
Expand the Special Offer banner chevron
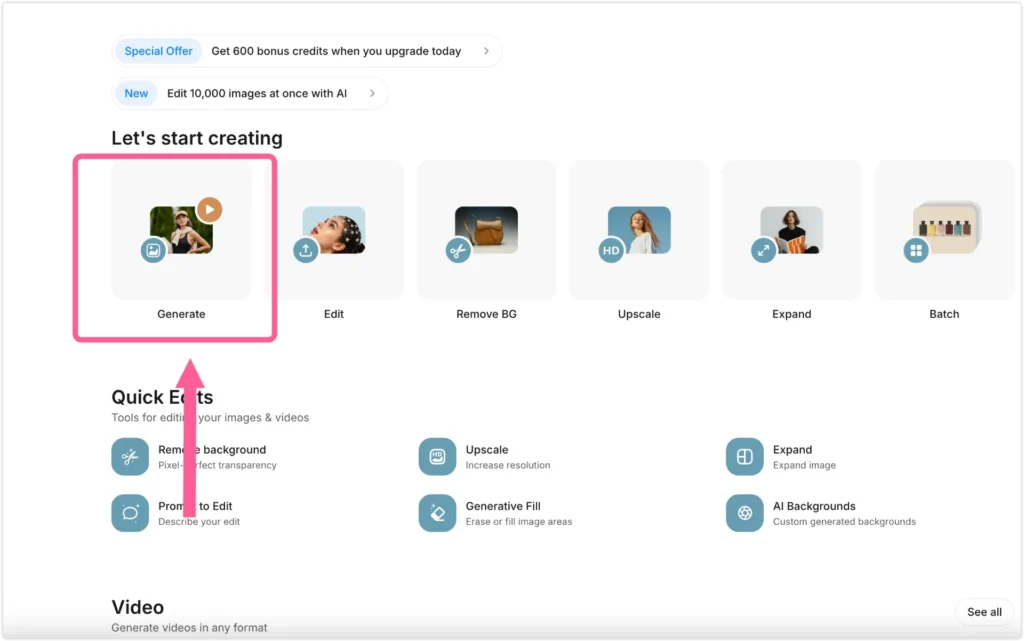click(x=487, y=51)
